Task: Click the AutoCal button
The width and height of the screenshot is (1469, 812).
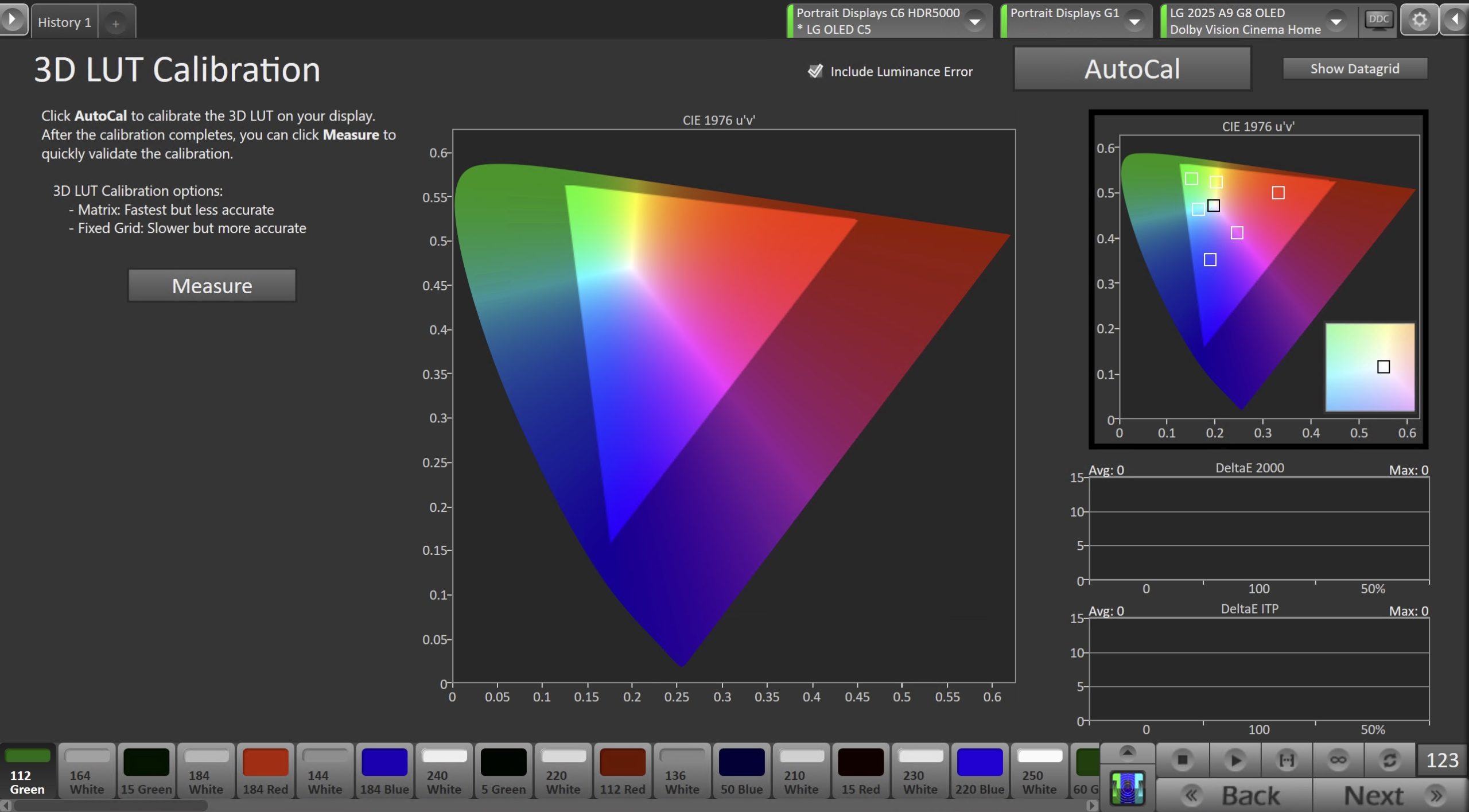Action: click(x=1132, y=69)
